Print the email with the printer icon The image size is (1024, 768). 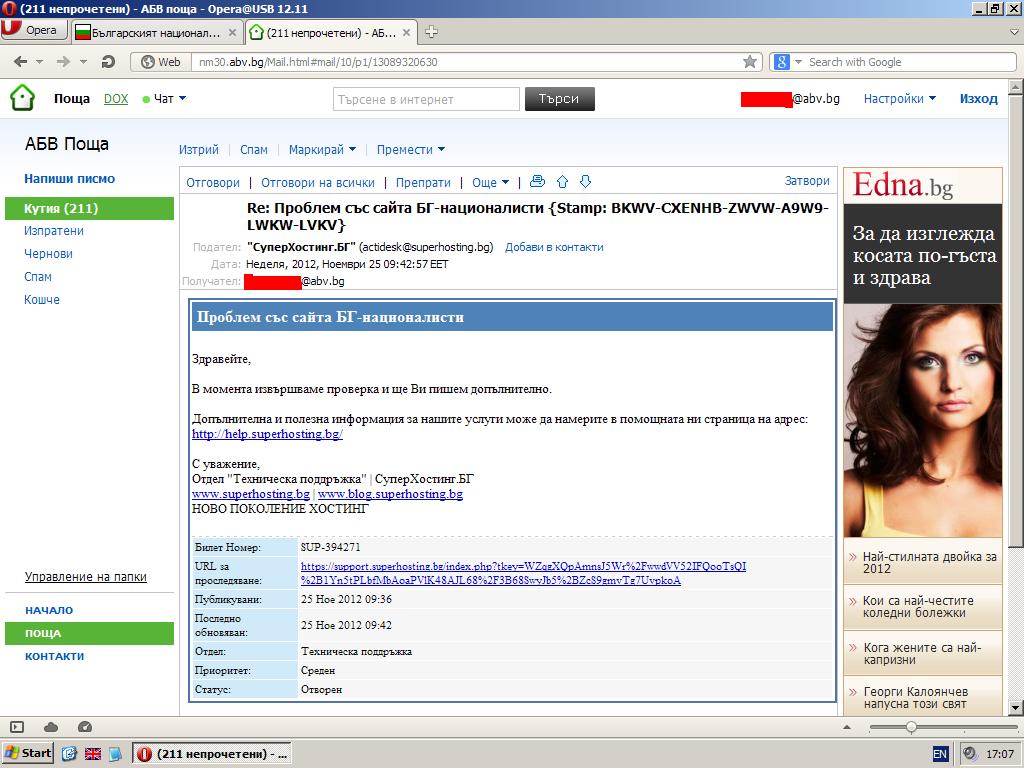click(537, 182)
